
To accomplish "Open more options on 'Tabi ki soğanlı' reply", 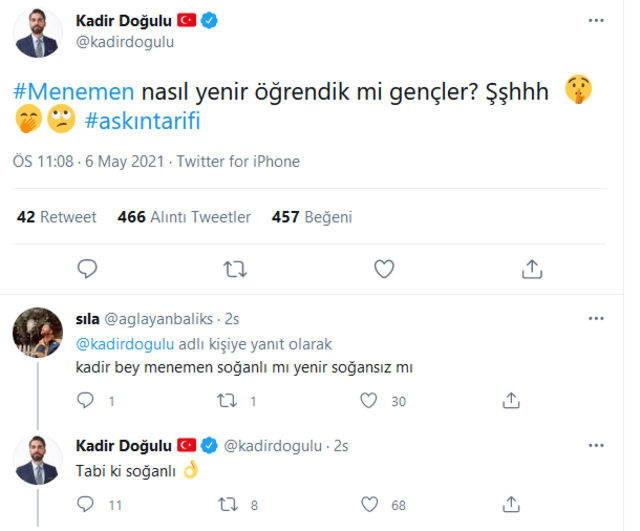I will [596, 445].
